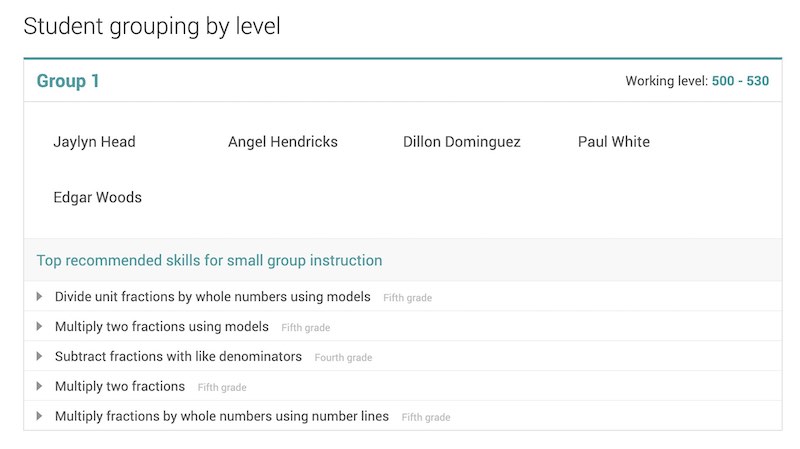Viewport: 800px width, 449px height.
Task: Open skill 'Multiply fractions by whole numbers using number lines'
Action: [x=222, y=416]
